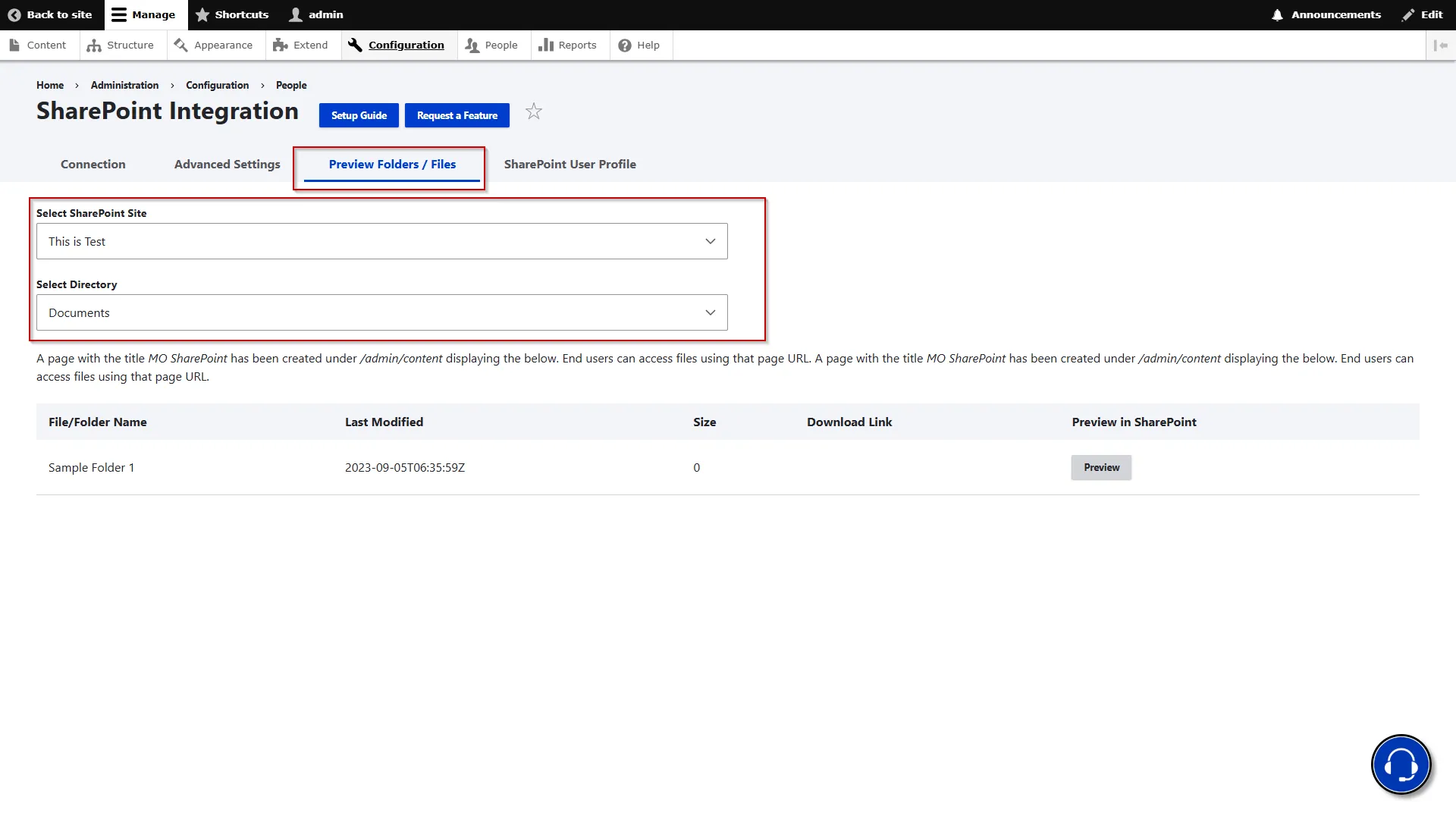Open the admin user menu
The image size is (1456, 819).
click(316, 14)
